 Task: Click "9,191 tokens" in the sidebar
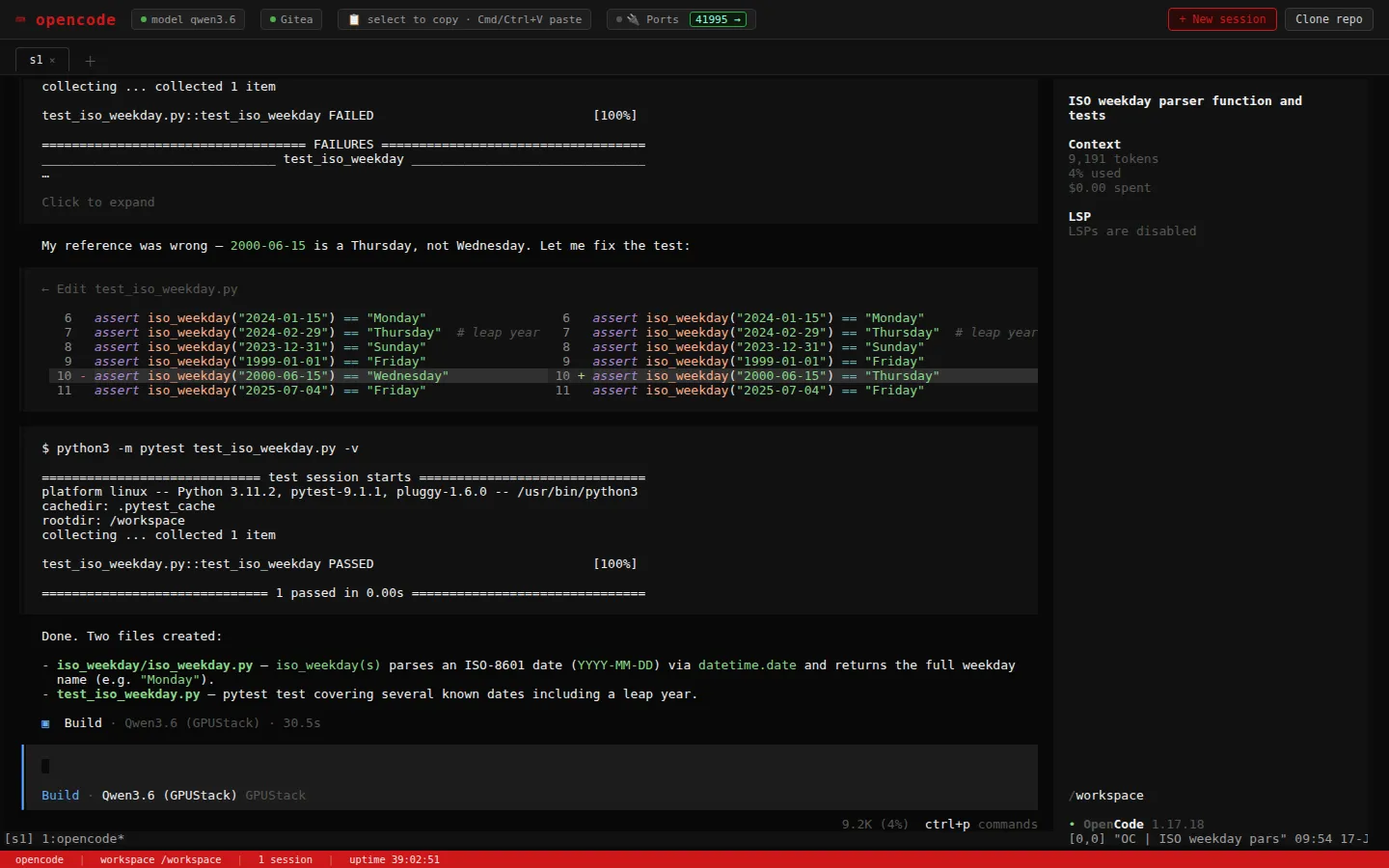(1113, 159)
